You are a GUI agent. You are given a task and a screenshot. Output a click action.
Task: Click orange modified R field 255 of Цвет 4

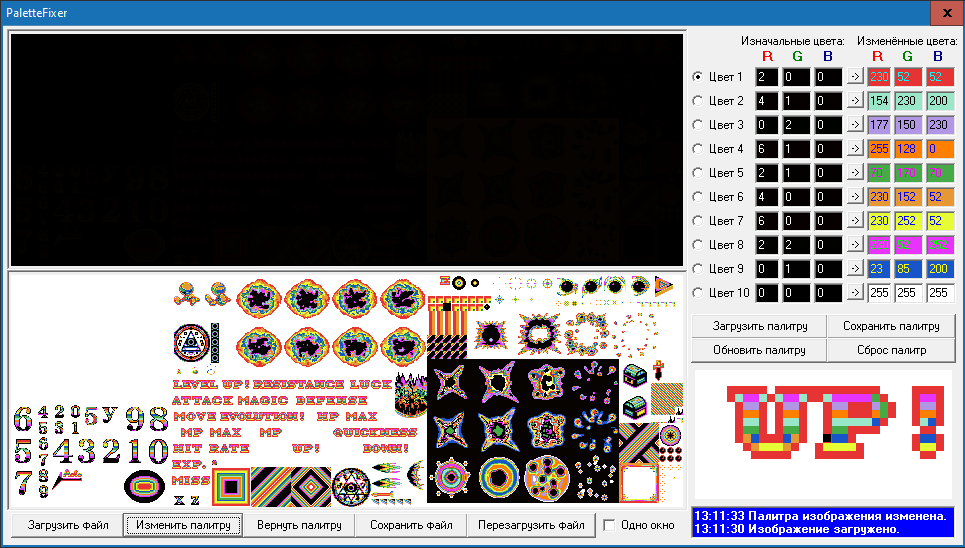879,149
